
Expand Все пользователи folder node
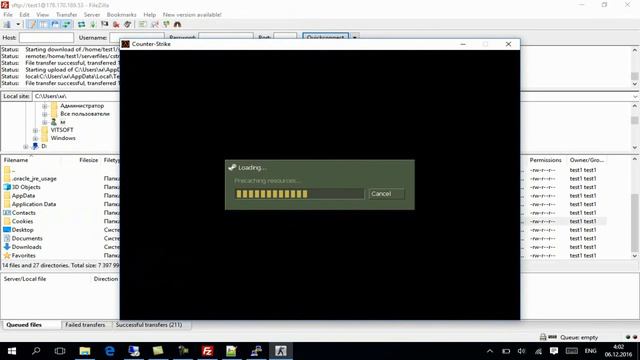click(44, 114)
